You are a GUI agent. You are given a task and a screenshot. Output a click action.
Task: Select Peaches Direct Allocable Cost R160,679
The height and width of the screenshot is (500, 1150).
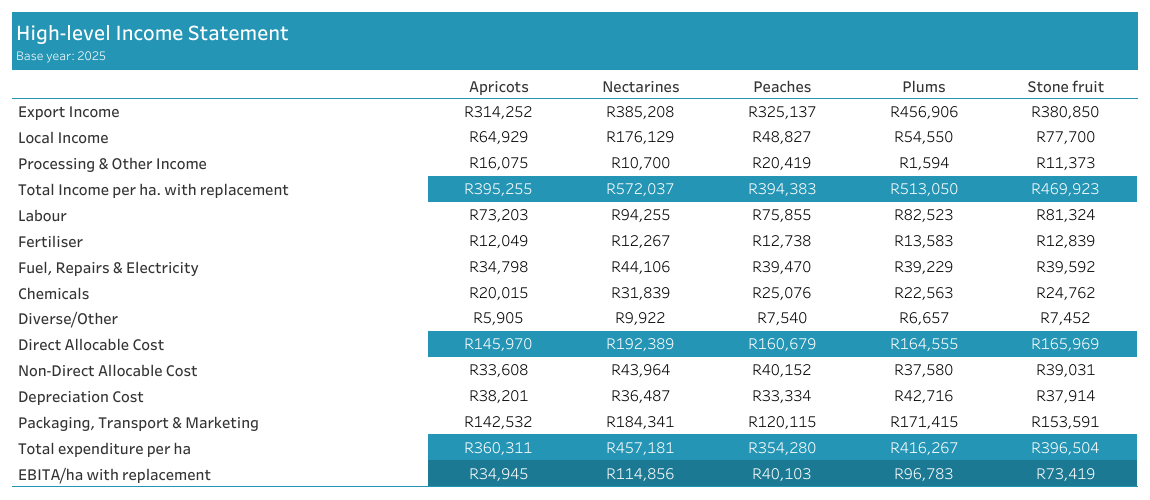(x=782, y=345)
